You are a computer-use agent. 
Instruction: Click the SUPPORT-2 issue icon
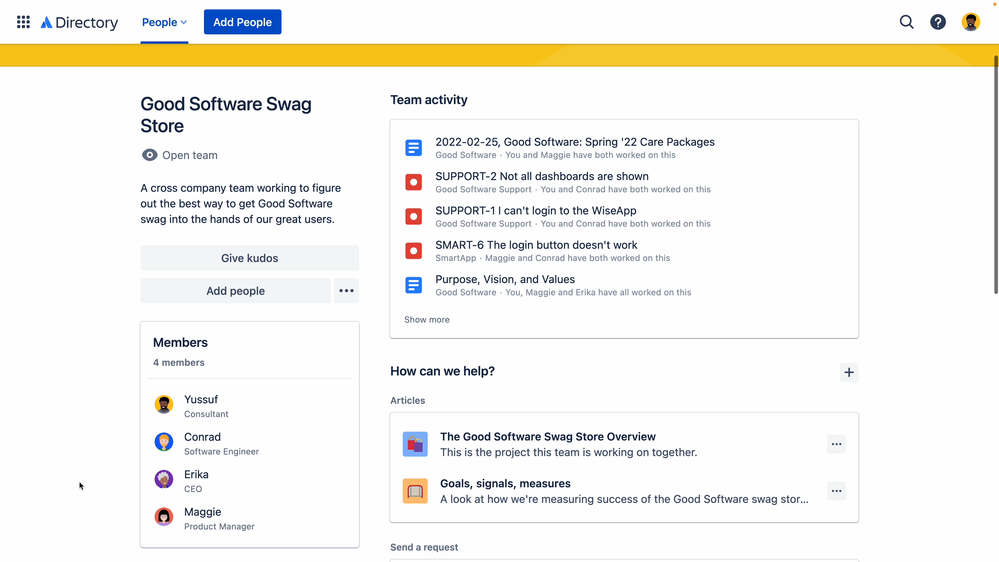pyautogui.click(x=413, y=182)
